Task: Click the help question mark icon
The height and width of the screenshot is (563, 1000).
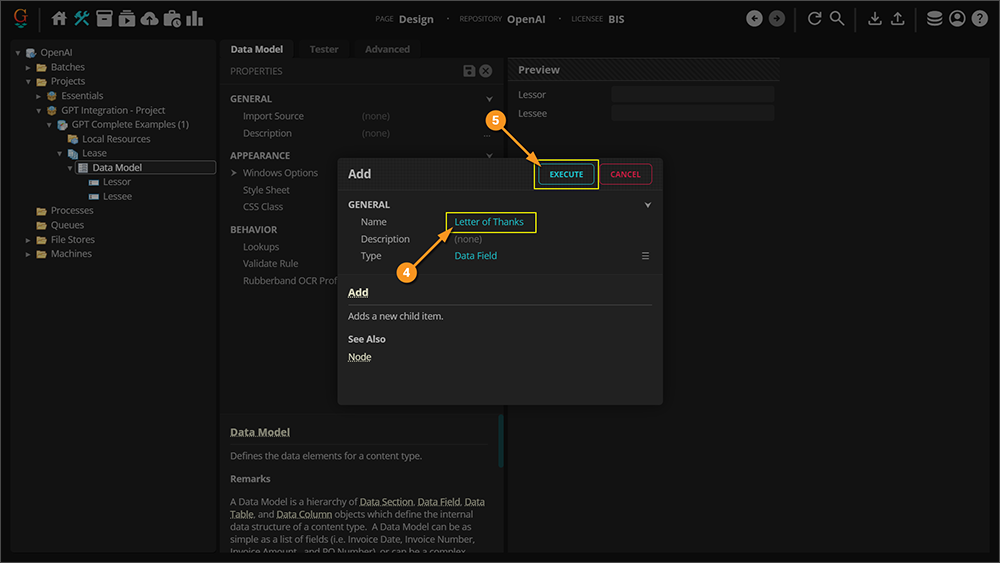Action: (x=979, y=18)
